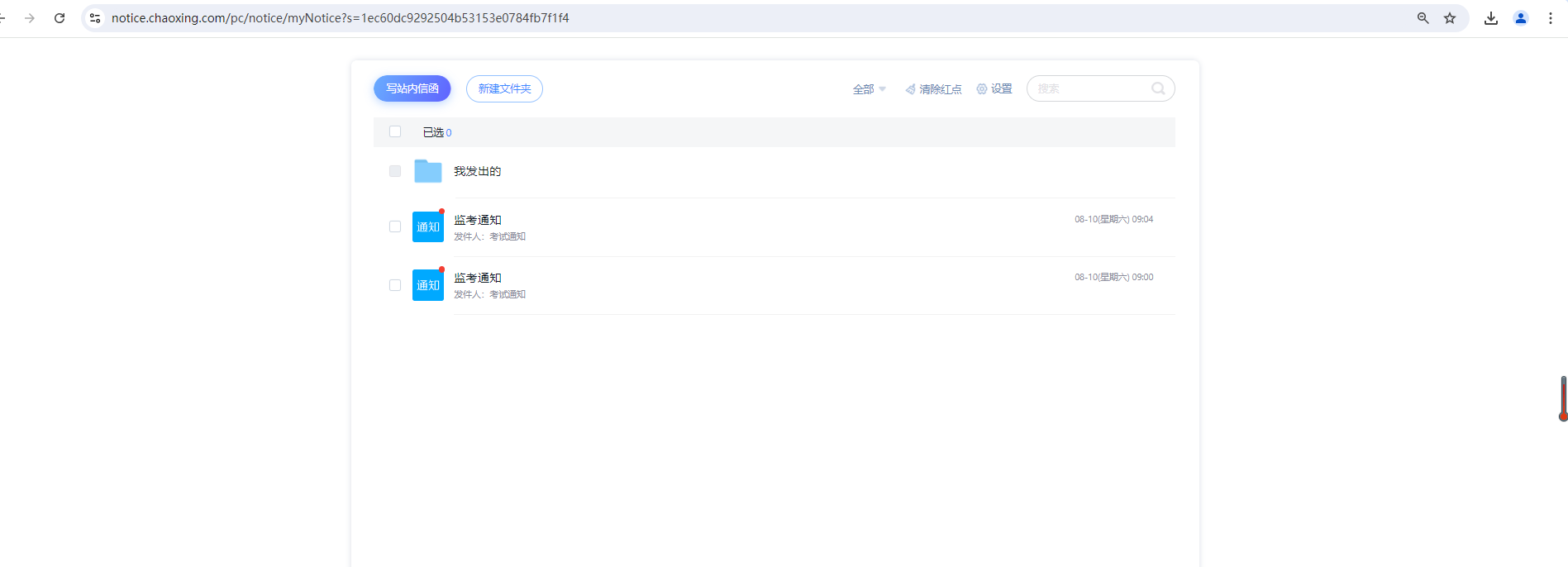This screenshot has width=1568, height=567.
Task: Click the 新建文件夹 button
Action: [504, 88]
